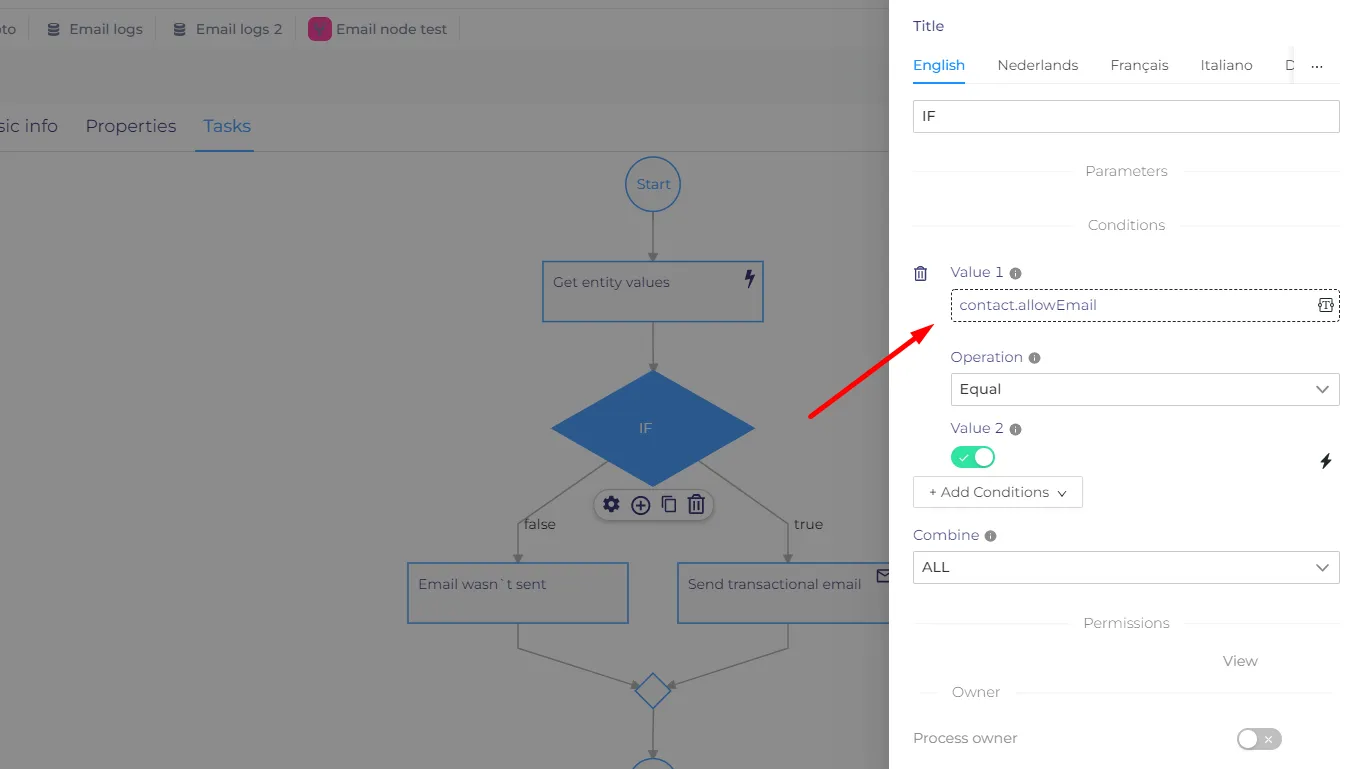Viewport: 1357px width, 769px height.
Task: Click the add plus icon under IF node
Action: point(641,505)
